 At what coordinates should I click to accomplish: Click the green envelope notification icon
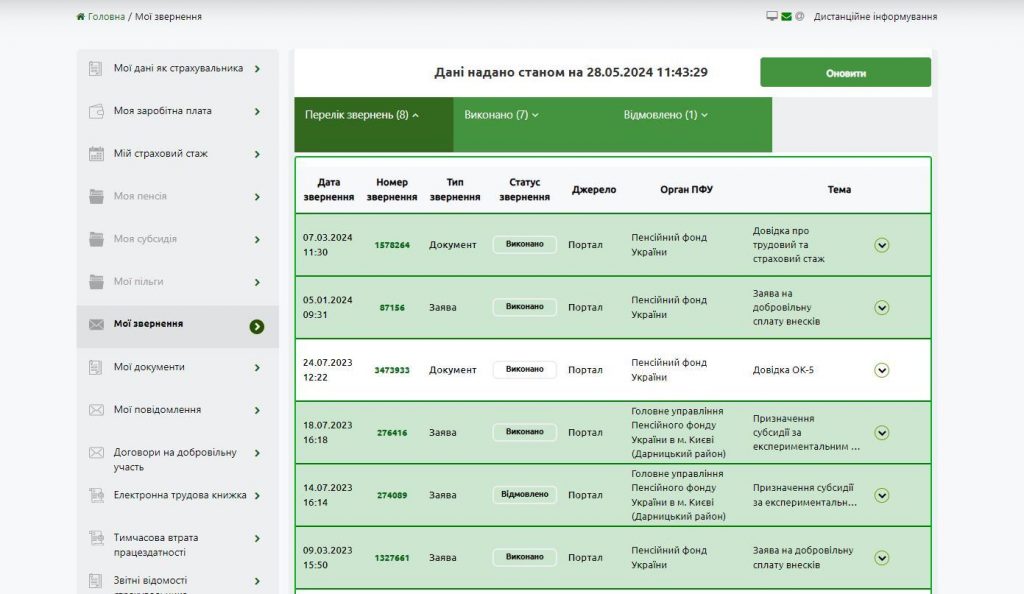coord(786,17)
